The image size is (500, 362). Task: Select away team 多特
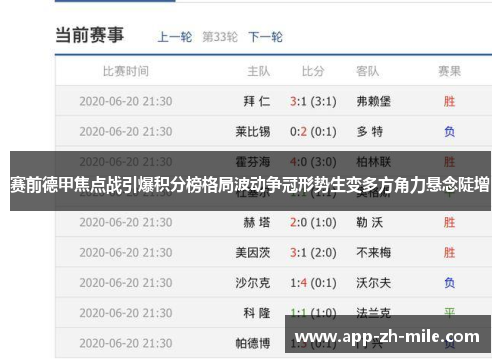coord(370,132)
